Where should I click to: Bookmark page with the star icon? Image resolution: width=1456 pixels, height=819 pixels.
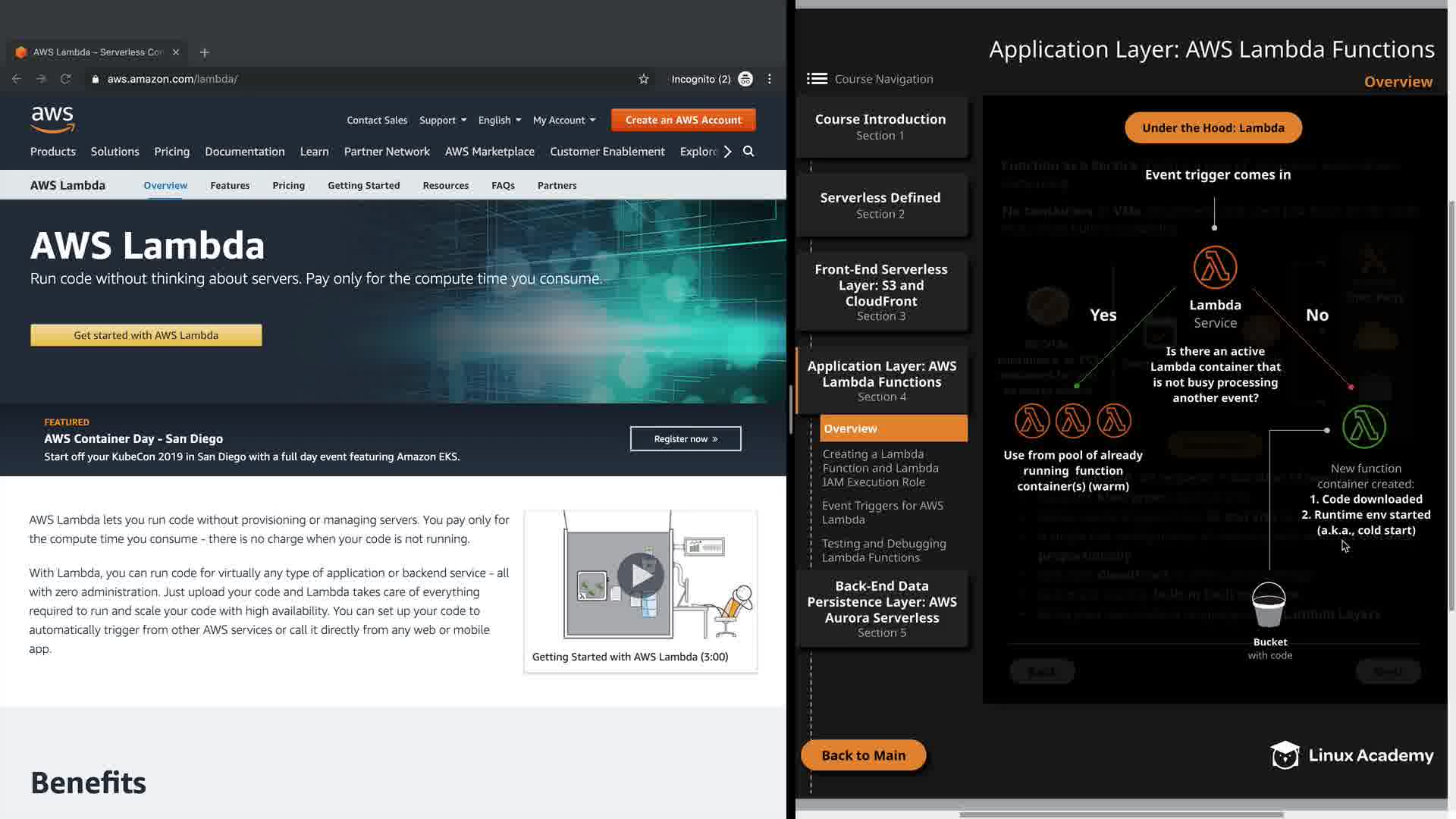tap(644, 79)
